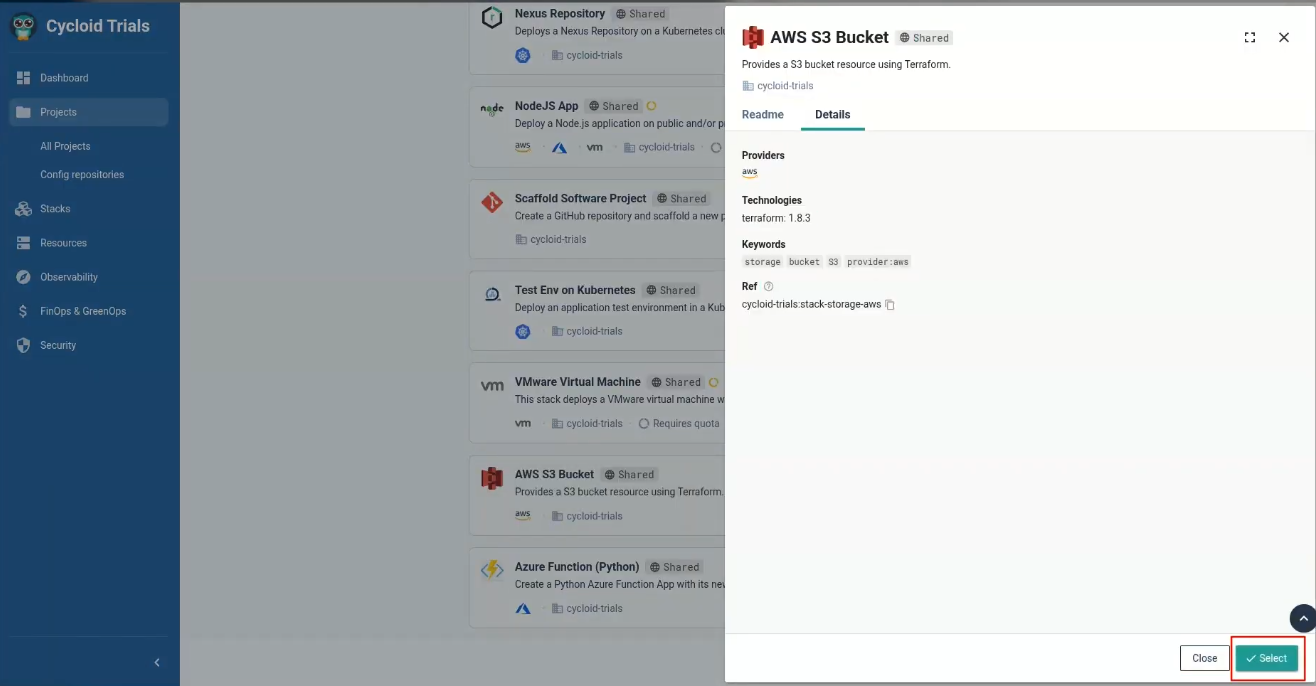Image resolution: width=1316 pixels, height=686 pixels.
Task: Confirm the stack with the Select button
Action: coord(1267,658)
